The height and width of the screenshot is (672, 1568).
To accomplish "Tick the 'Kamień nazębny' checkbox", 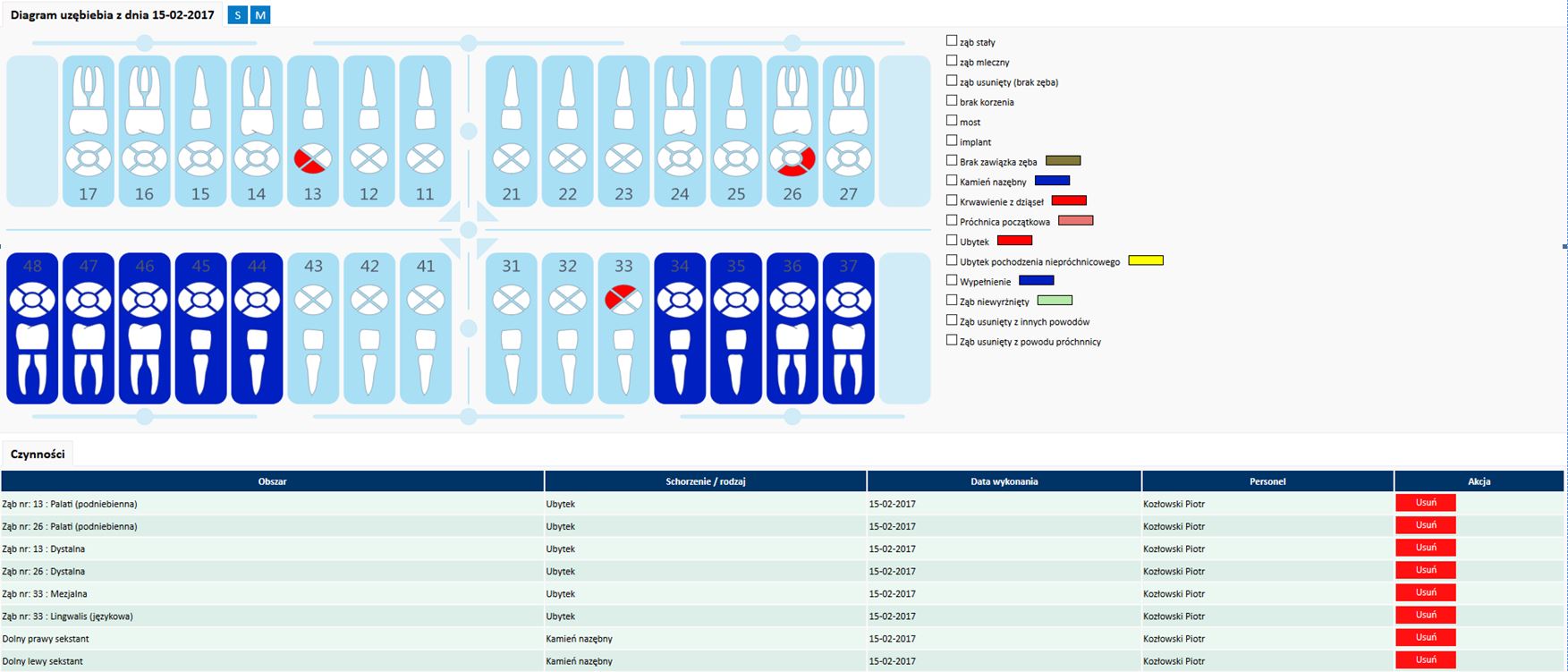I will (x=952, y=181).
